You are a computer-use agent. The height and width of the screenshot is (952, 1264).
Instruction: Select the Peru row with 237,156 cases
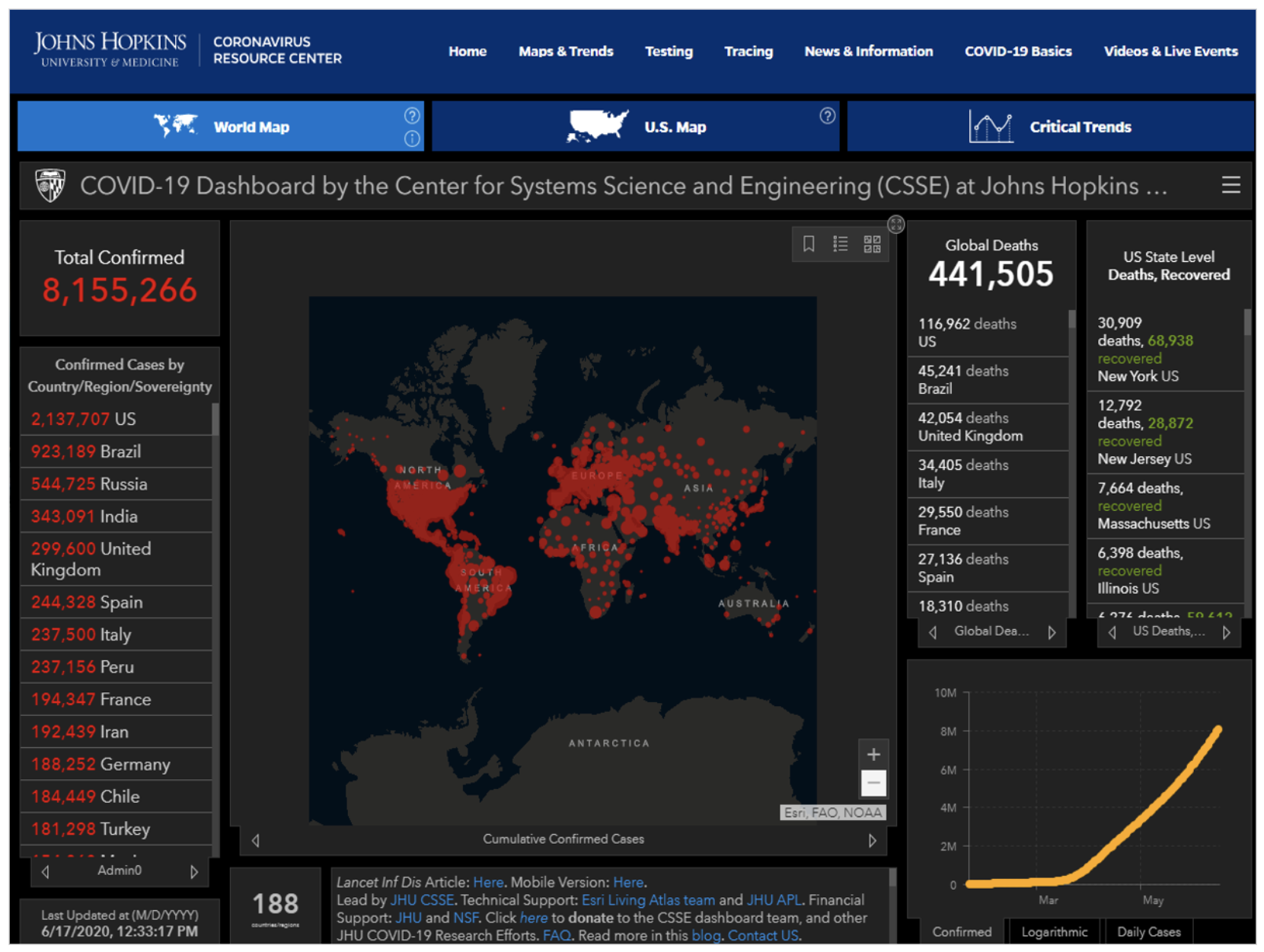click(x=116, y=667)
